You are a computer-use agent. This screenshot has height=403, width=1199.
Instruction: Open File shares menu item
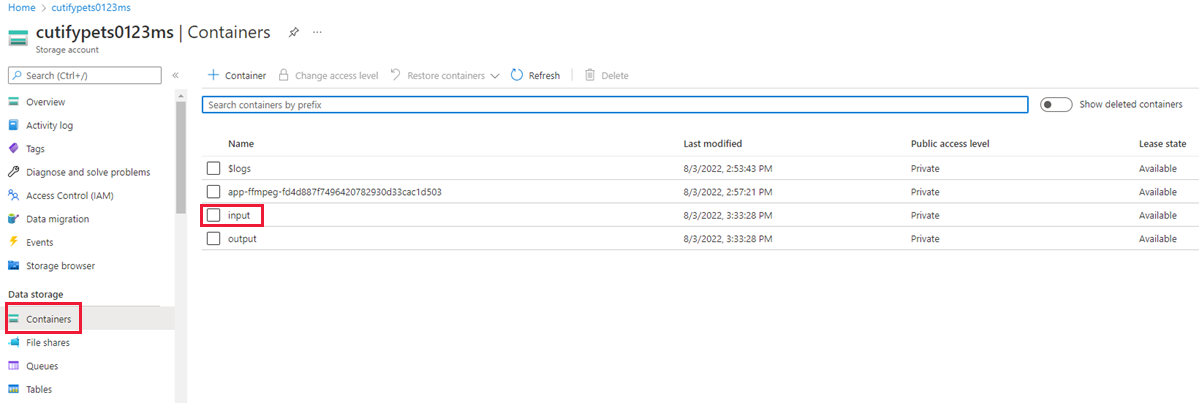(x=47, y=343)
